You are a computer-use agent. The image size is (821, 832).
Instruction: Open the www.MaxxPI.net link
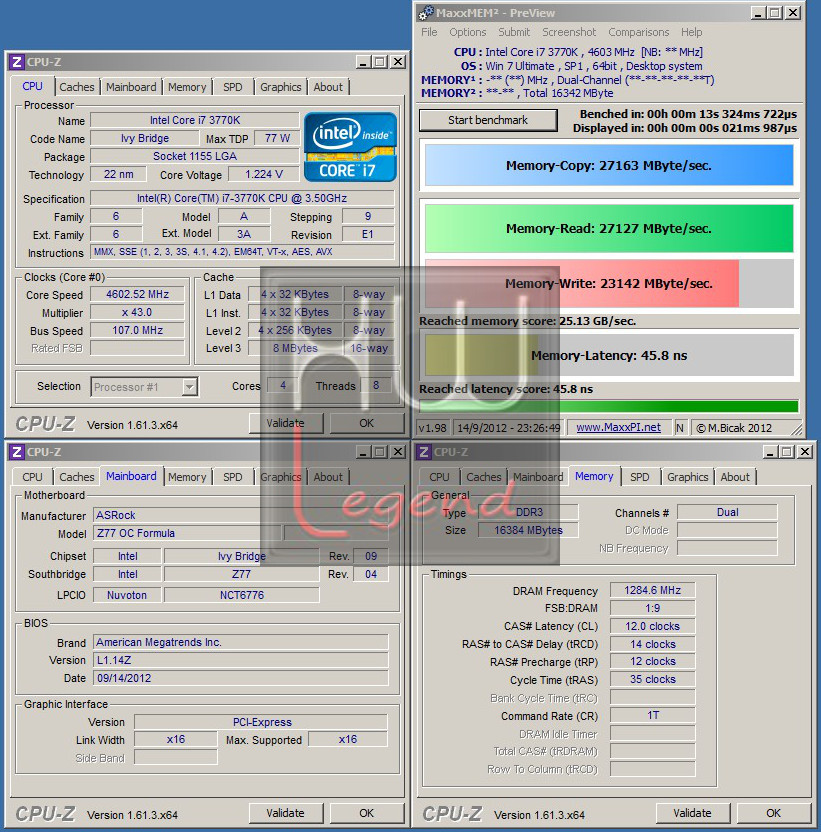pyautogui.click(x=618, y=428)
